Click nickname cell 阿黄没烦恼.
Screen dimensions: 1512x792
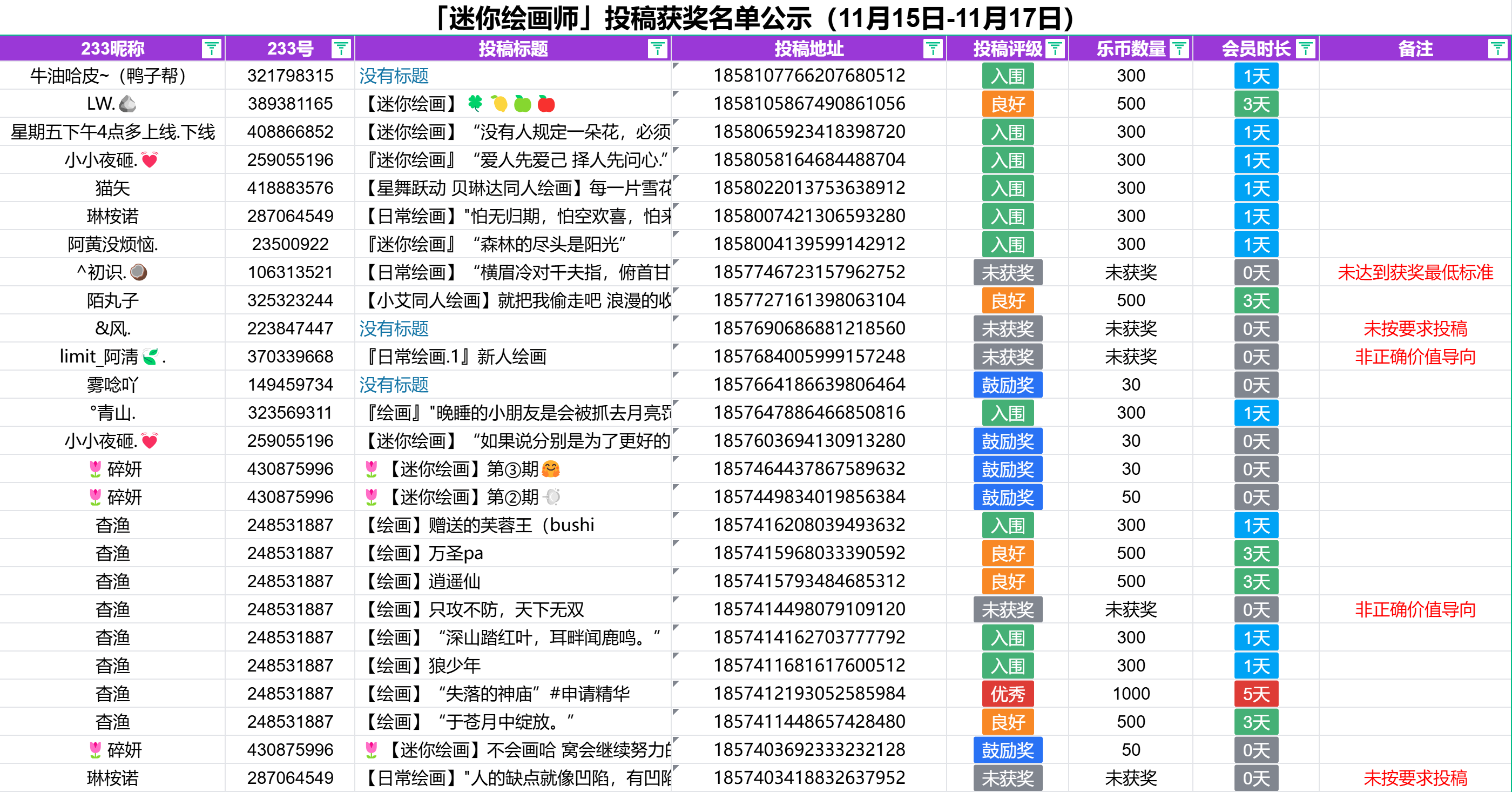[113, 244]
